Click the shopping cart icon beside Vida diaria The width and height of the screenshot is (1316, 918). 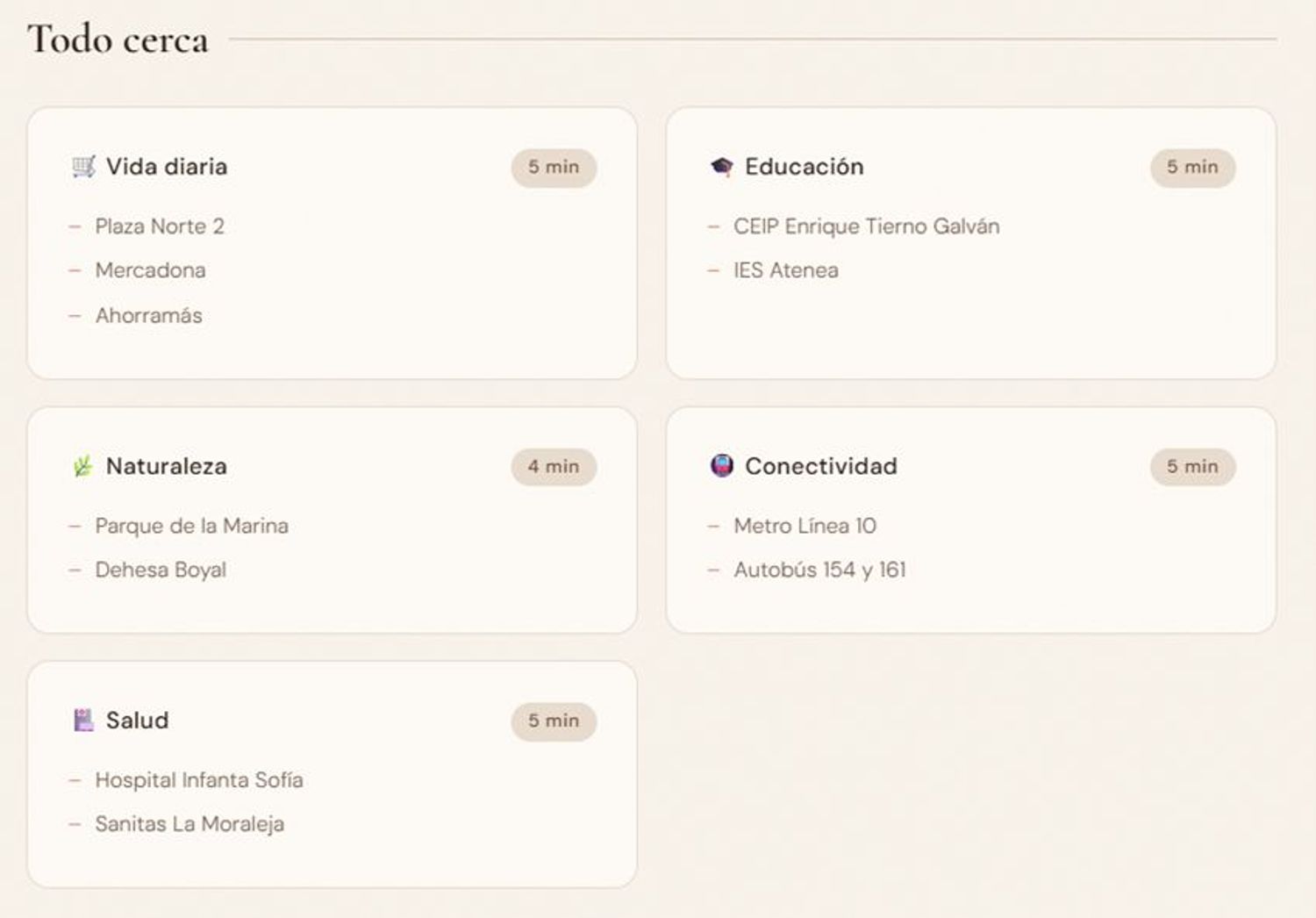tap(83, 167)
